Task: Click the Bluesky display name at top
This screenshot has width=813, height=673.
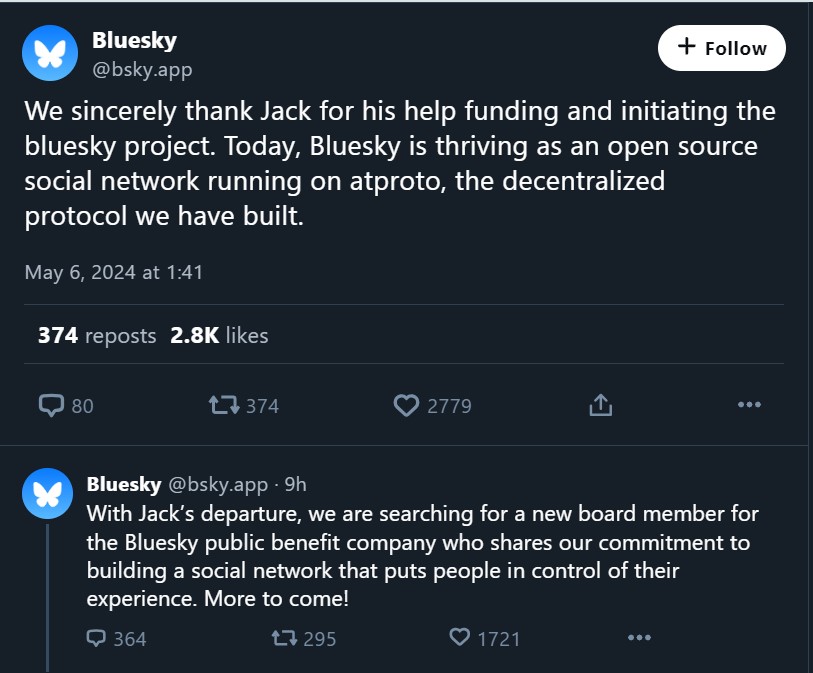Action: point(134,41)
